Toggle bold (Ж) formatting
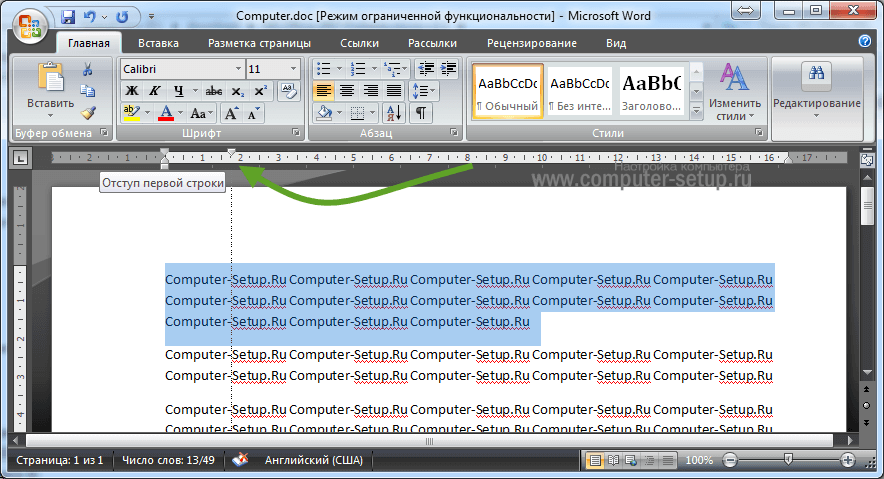 click(131, 91)
